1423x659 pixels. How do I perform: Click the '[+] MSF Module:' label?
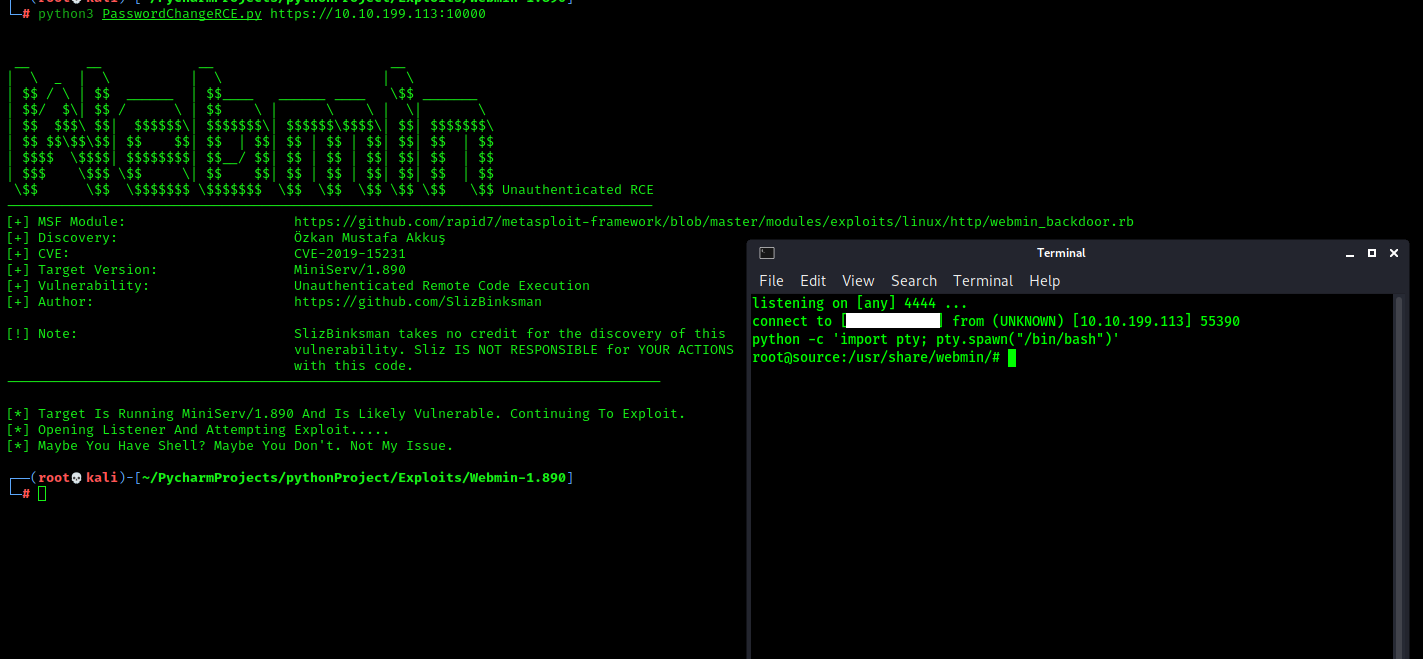[66, 222]
